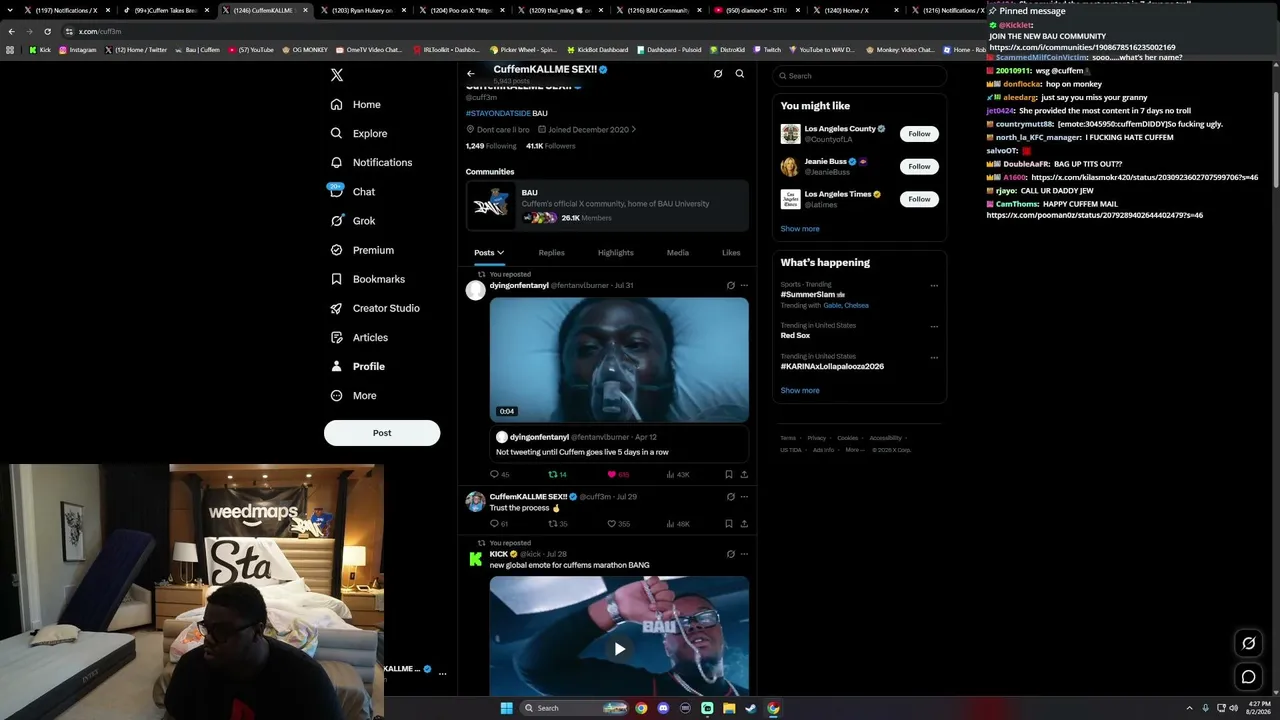This screenshot has height=720, width=1280.
Task: Open more options on Trust the process post
Action: coord(744,496)
